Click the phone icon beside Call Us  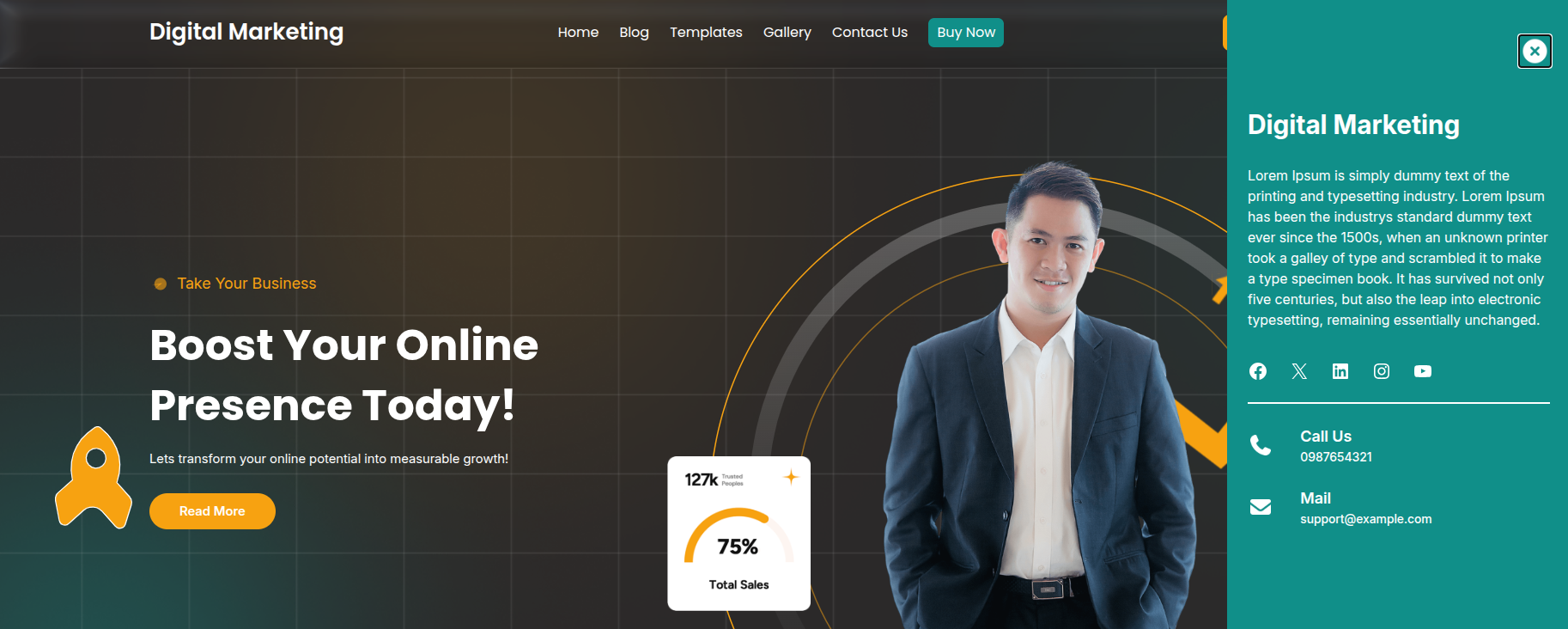pyautogui.click(x=1261, y=445)
